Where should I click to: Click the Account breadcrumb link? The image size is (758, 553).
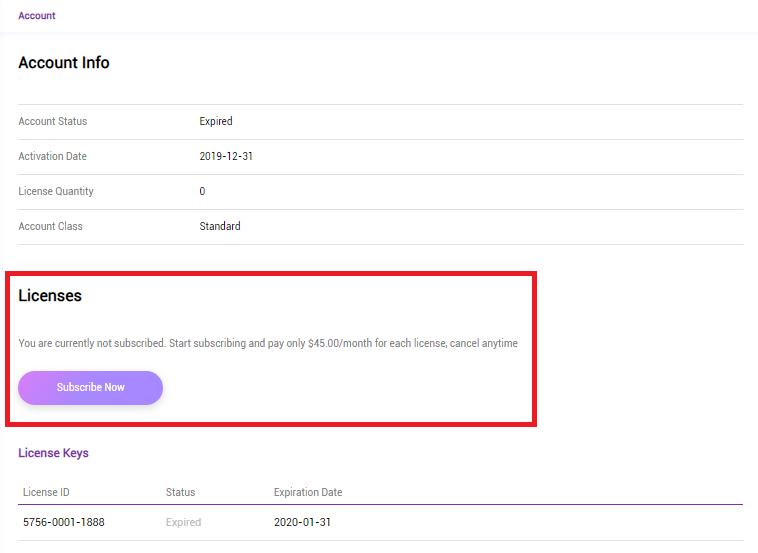tap(37, 16)
